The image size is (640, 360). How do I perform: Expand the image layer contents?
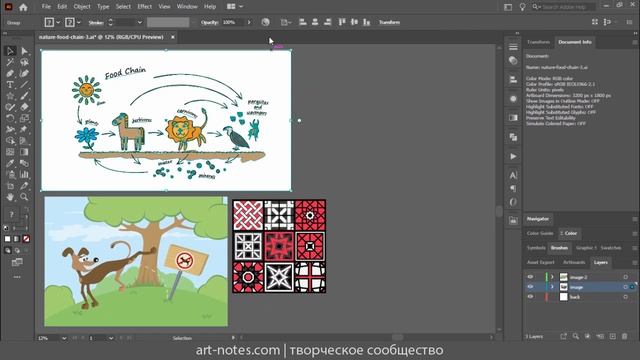pos(552,287)
